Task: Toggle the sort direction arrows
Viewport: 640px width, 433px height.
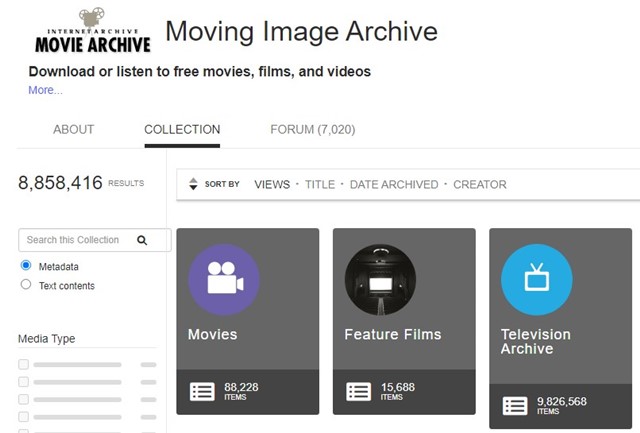Action: point(193,185)
